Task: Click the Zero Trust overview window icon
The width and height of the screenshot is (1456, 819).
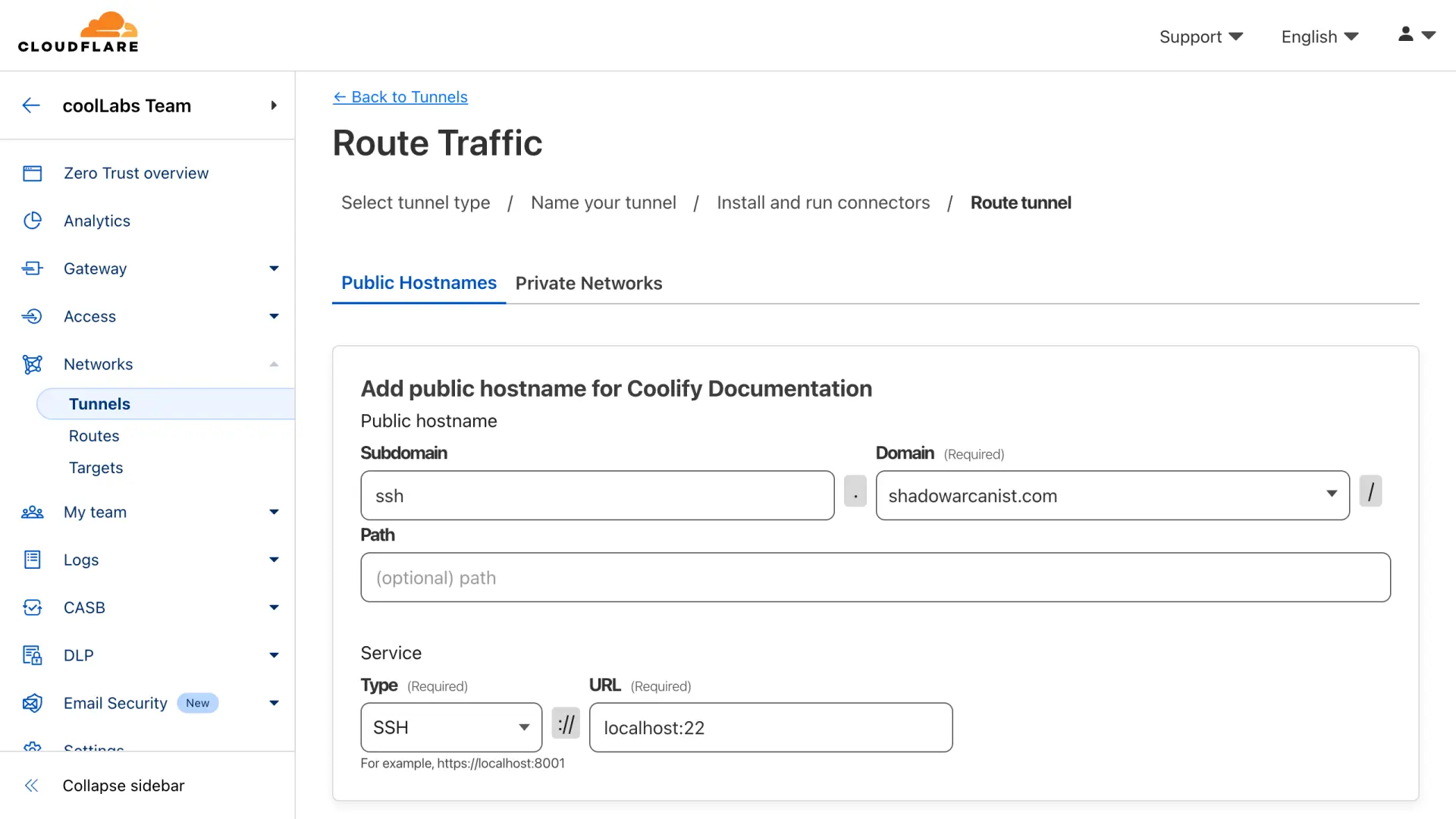Action: pos(32,174)
